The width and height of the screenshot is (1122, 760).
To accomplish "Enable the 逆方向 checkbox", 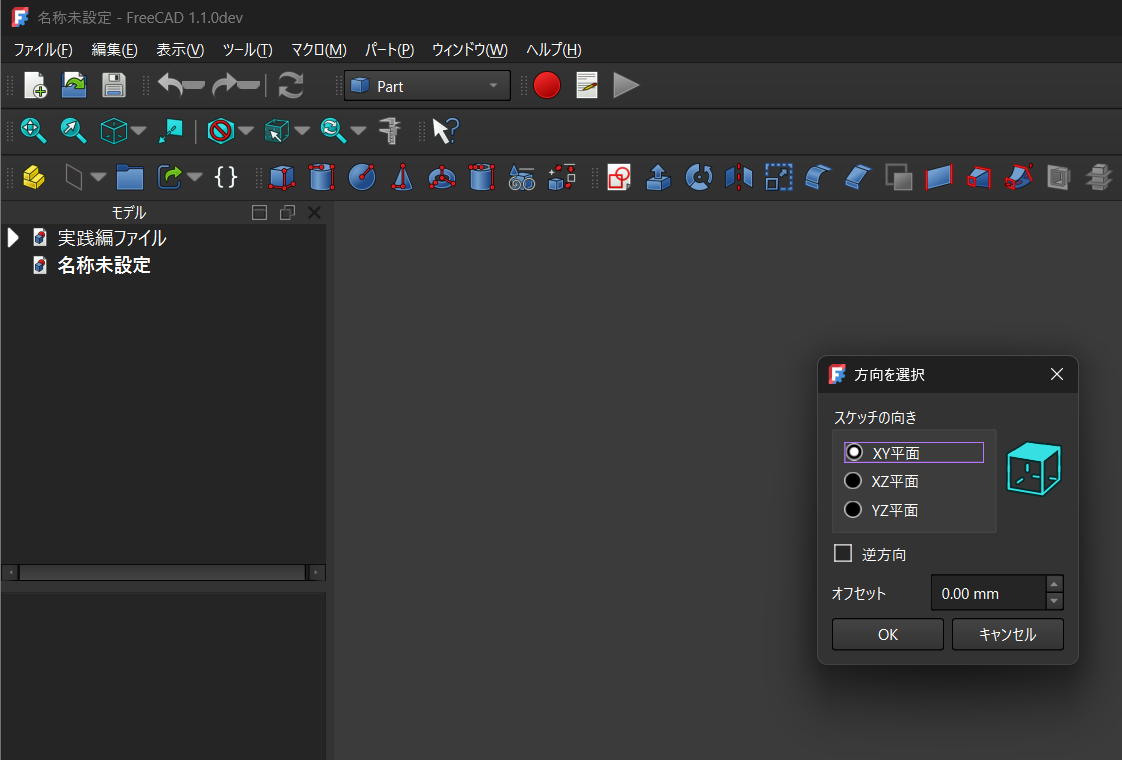I will (x=843, y=553).
